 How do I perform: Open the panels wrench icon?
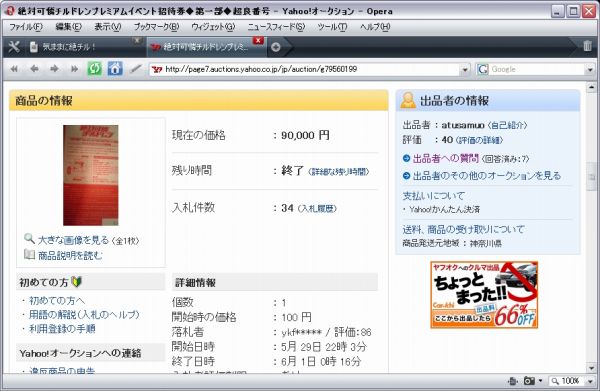(13, 47)
